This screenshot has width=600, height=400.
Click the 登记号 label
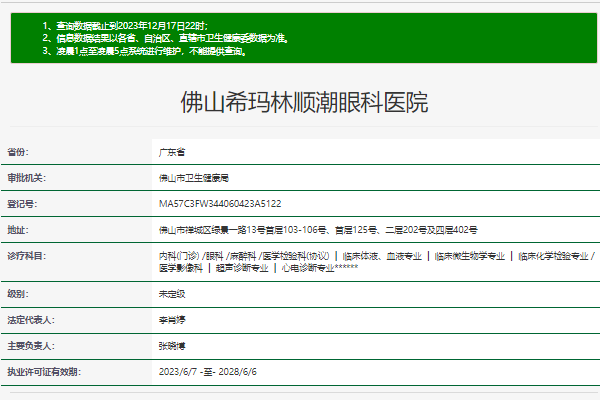(x=22, y=204)
